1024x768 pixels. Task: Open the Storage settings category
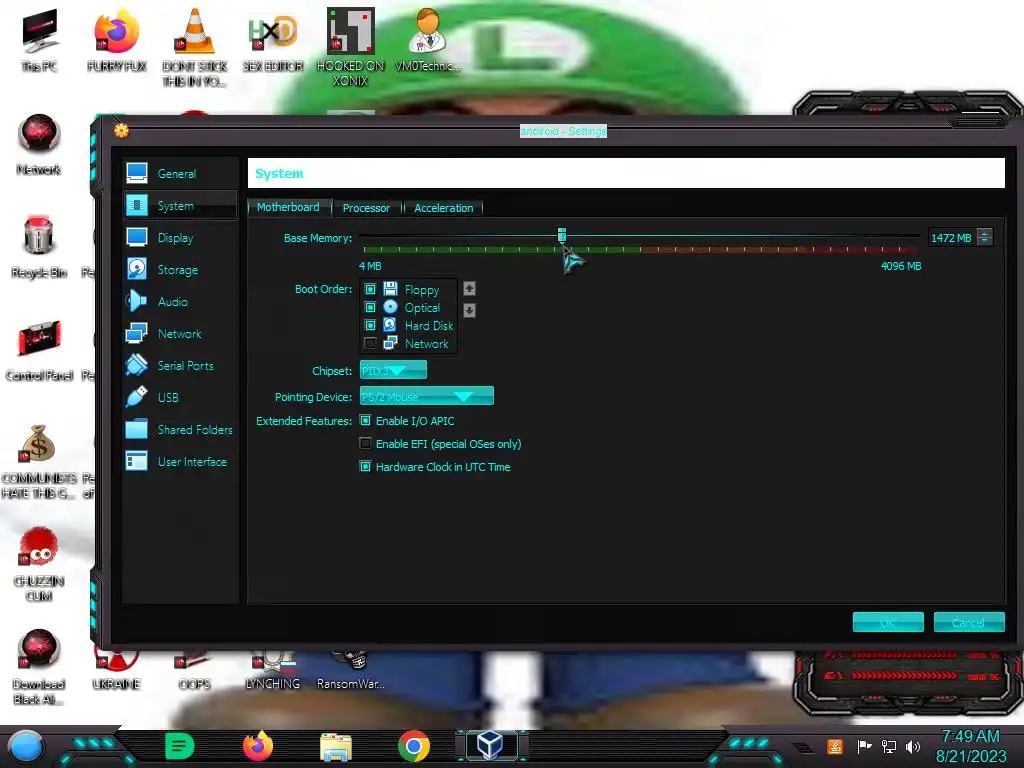pyautogui.click(x=180, y=270)
